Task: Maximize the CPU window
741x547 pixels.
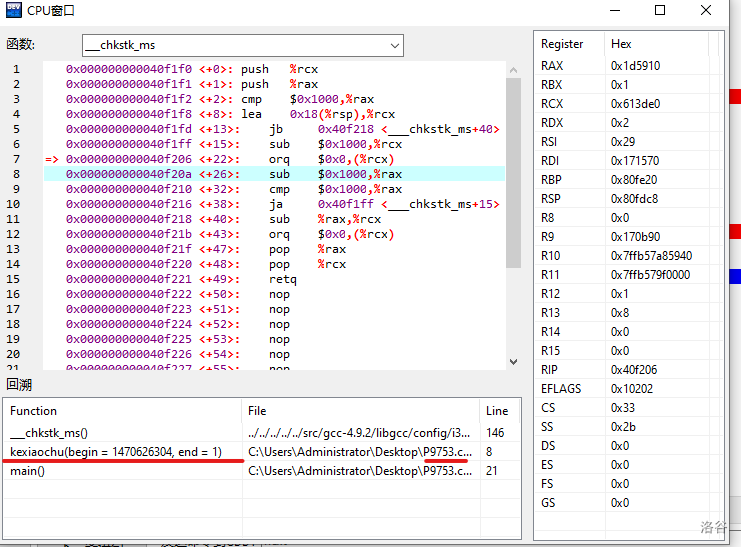Action: (660, 11)
